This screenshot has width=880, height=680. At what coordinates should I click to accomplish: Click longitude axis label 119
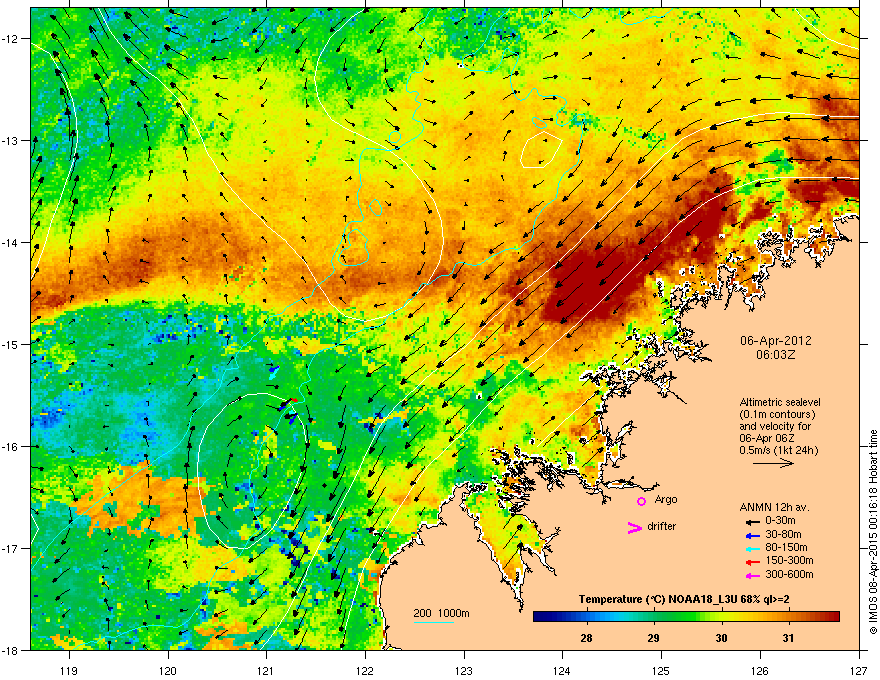click(x=68, y=670)
